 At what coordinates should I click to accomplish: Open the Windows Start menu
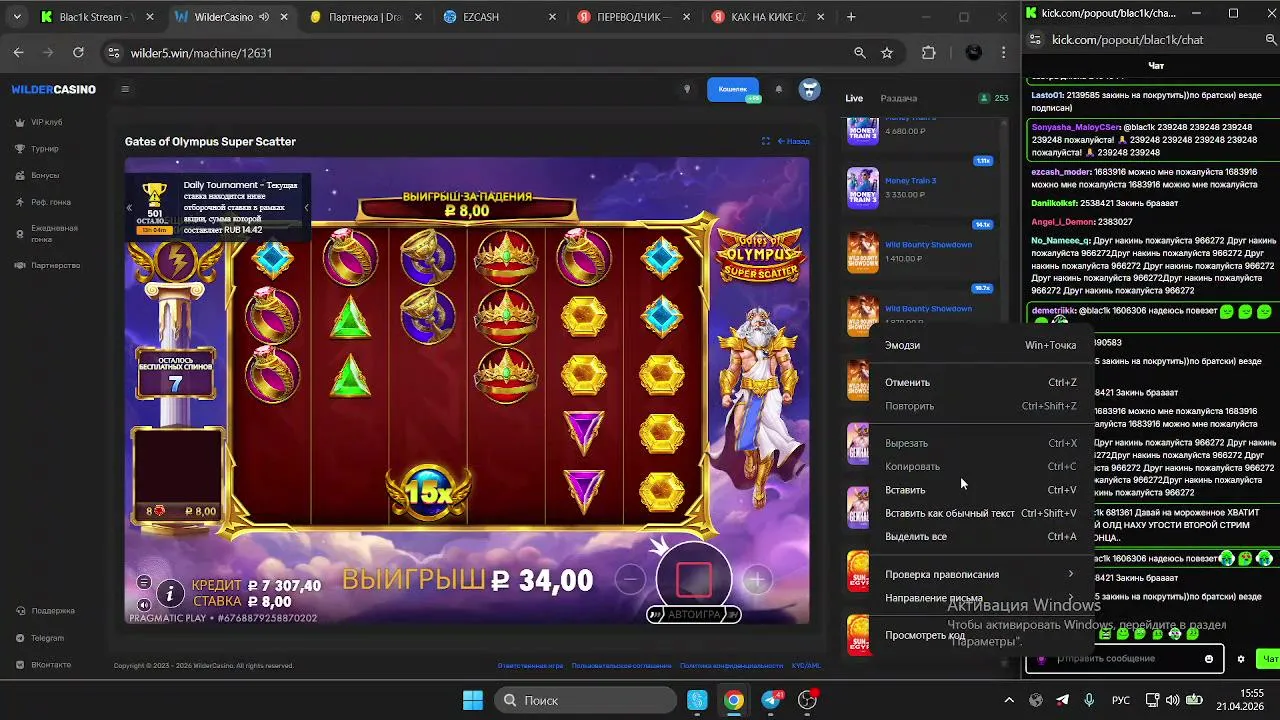(x=473, y=700)
